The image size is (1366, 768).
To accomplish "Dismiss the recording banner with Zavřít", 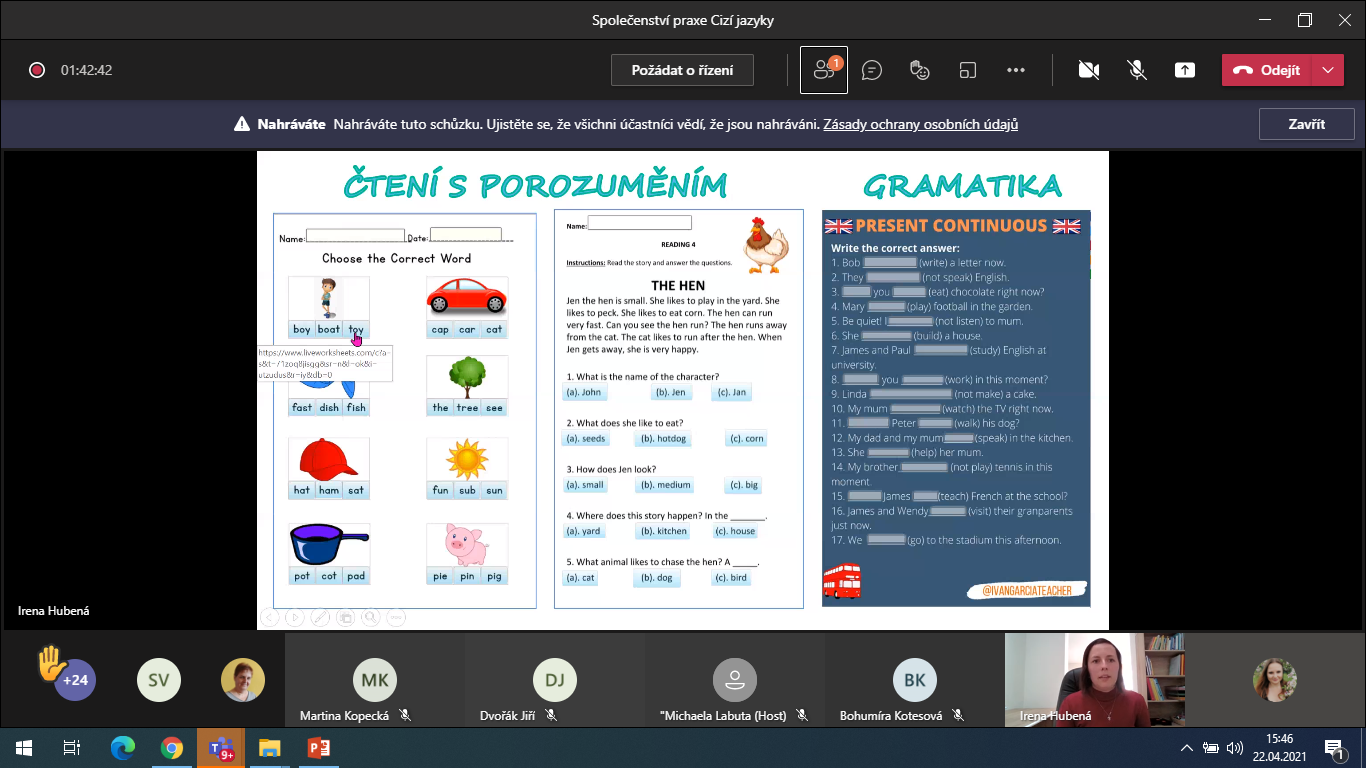I will click(x=1306, y=124).
